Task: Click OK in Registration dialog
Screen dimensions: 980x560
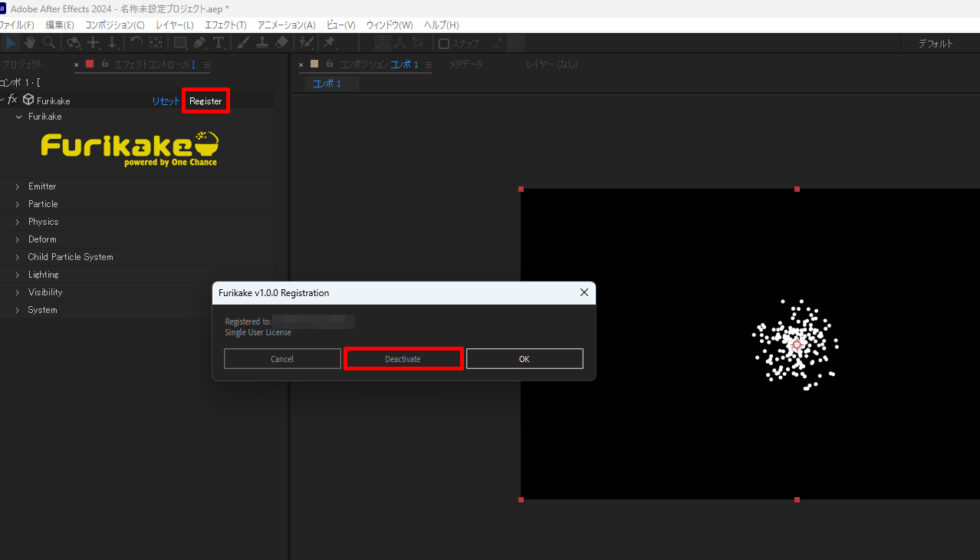Action: (524, 359)
